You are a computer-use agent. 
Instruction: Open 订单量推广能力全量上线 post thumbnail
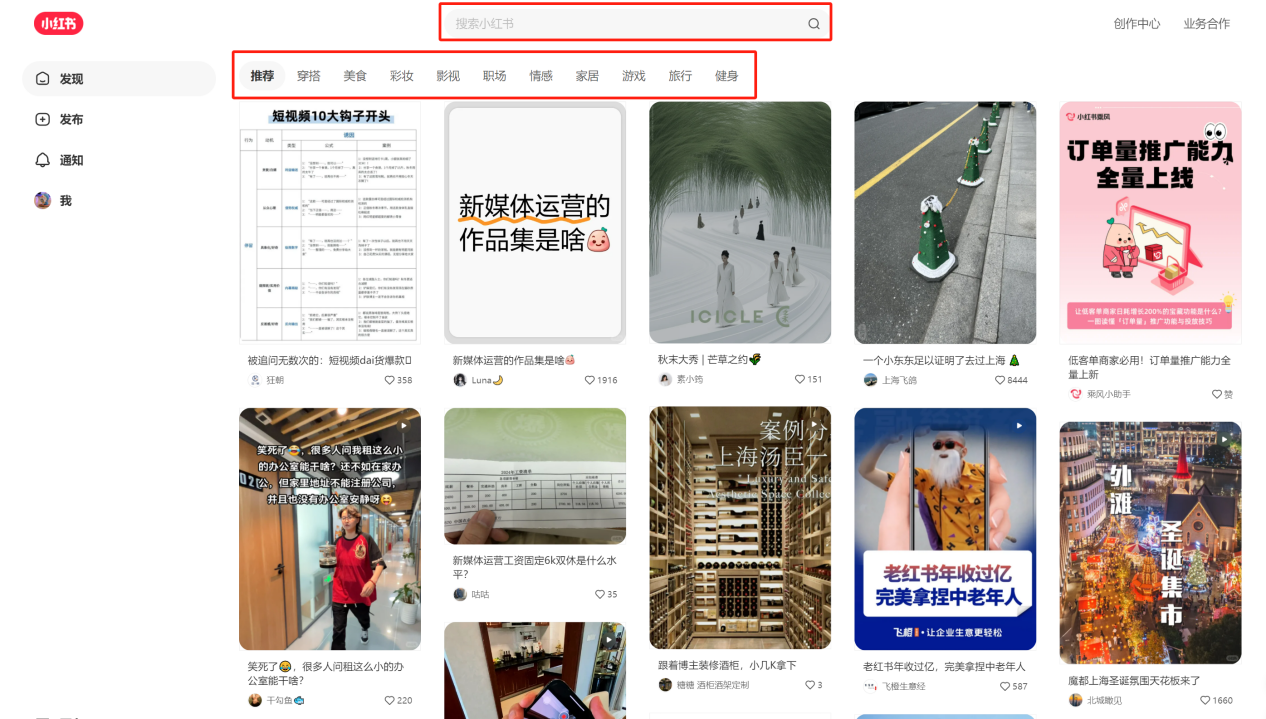click(1151, 222)
